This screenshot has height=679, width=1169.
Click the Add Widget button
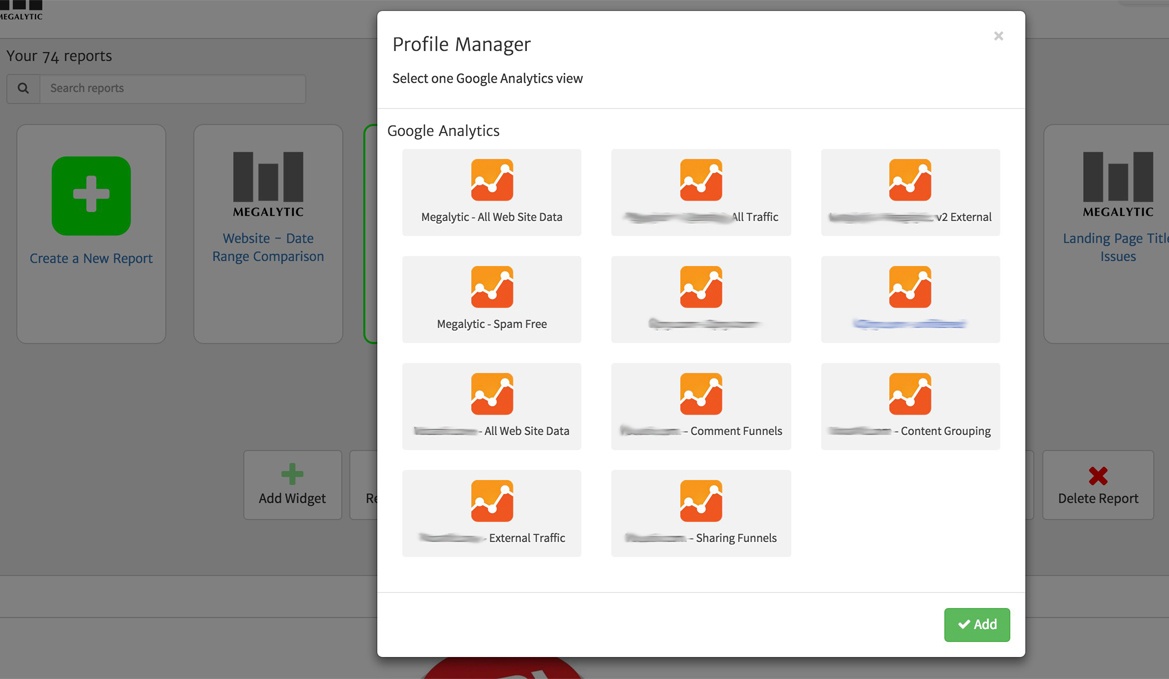[292, 485]
